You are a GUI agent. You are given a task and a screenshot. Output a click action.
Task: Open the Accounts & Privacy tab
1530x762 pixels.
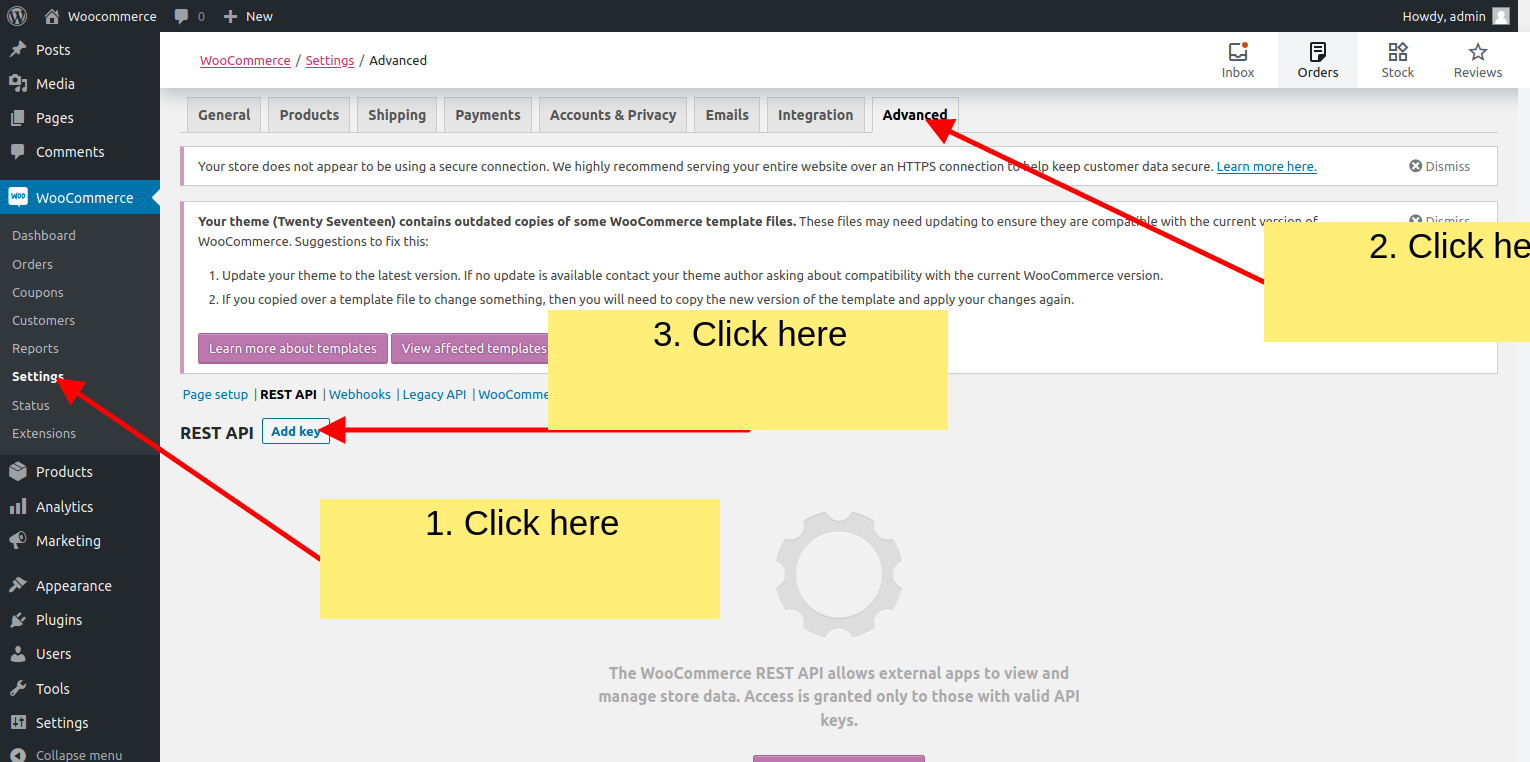[x=613, y=115]
